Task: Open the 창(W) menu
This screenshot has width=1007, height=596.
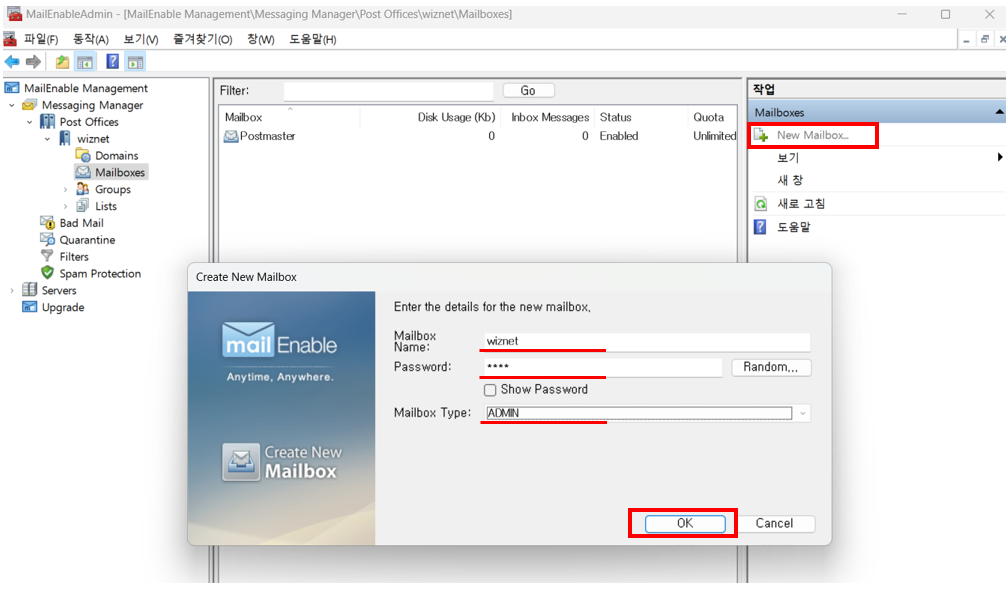Action: coord(261,39)
